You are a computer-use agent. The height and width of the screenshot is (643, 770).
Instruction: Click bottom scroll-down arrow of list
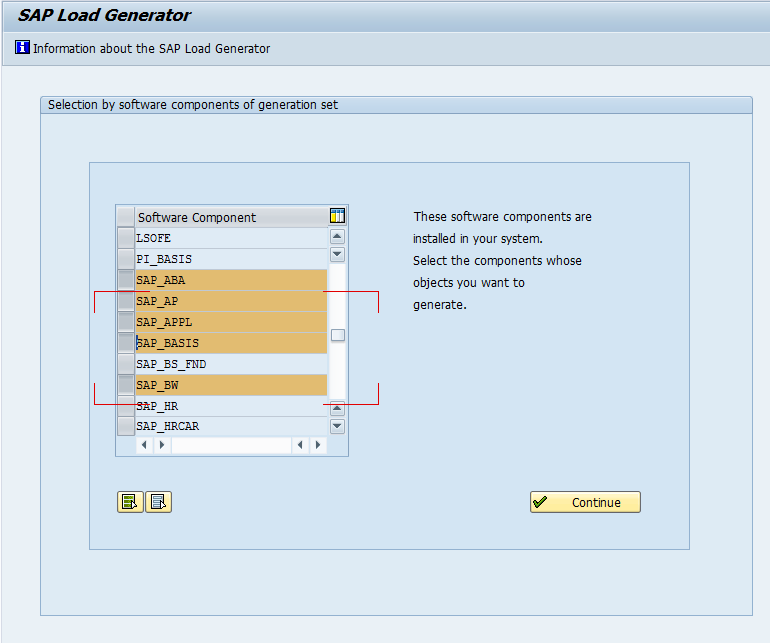(x=337, y=425)
